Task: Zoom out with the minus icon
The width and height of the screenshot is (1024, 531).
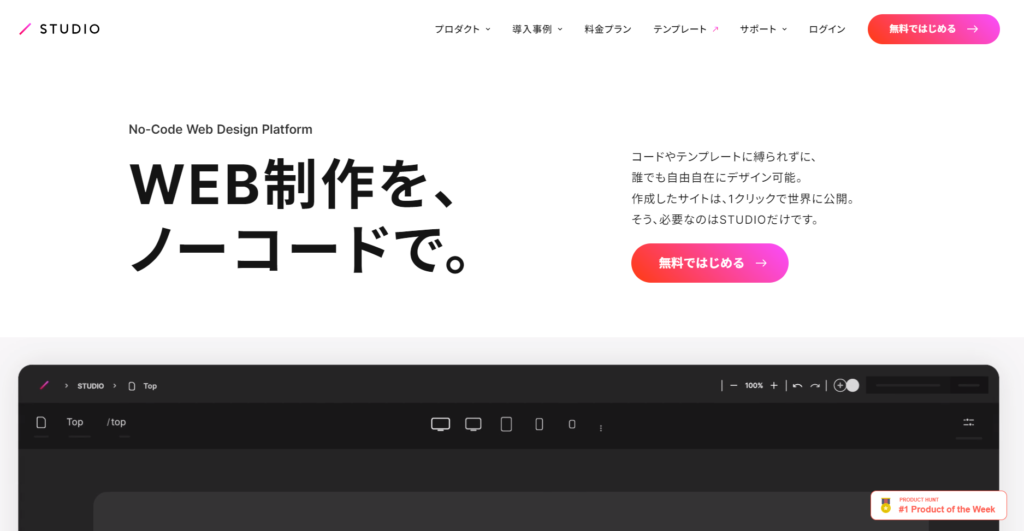Action: click(x=733, y=385)
